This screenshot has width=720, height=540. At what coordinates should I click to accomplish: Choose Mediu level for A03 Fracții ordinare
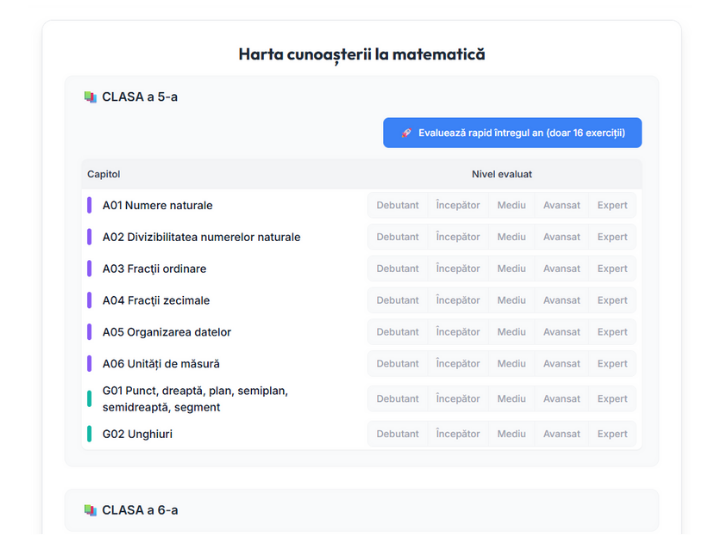(x=511, y=269)
